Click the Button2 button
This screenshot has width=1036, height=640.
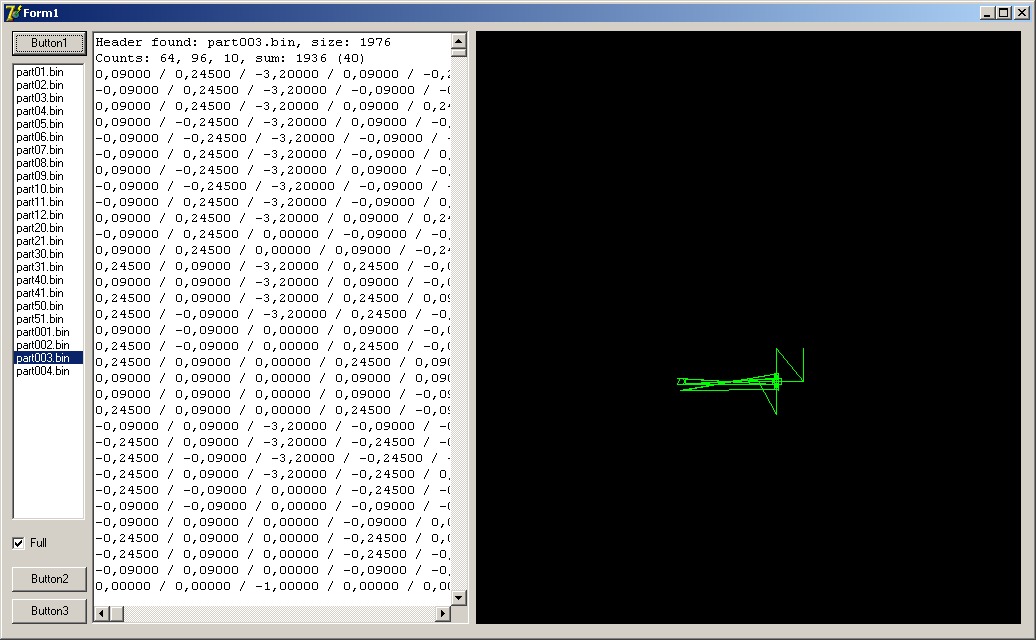pyautogui.click(x=49, y=579)
